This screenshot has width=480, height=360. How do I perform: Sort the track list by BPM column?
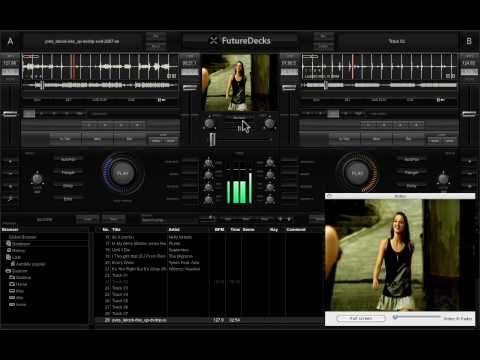coord(219,229)
